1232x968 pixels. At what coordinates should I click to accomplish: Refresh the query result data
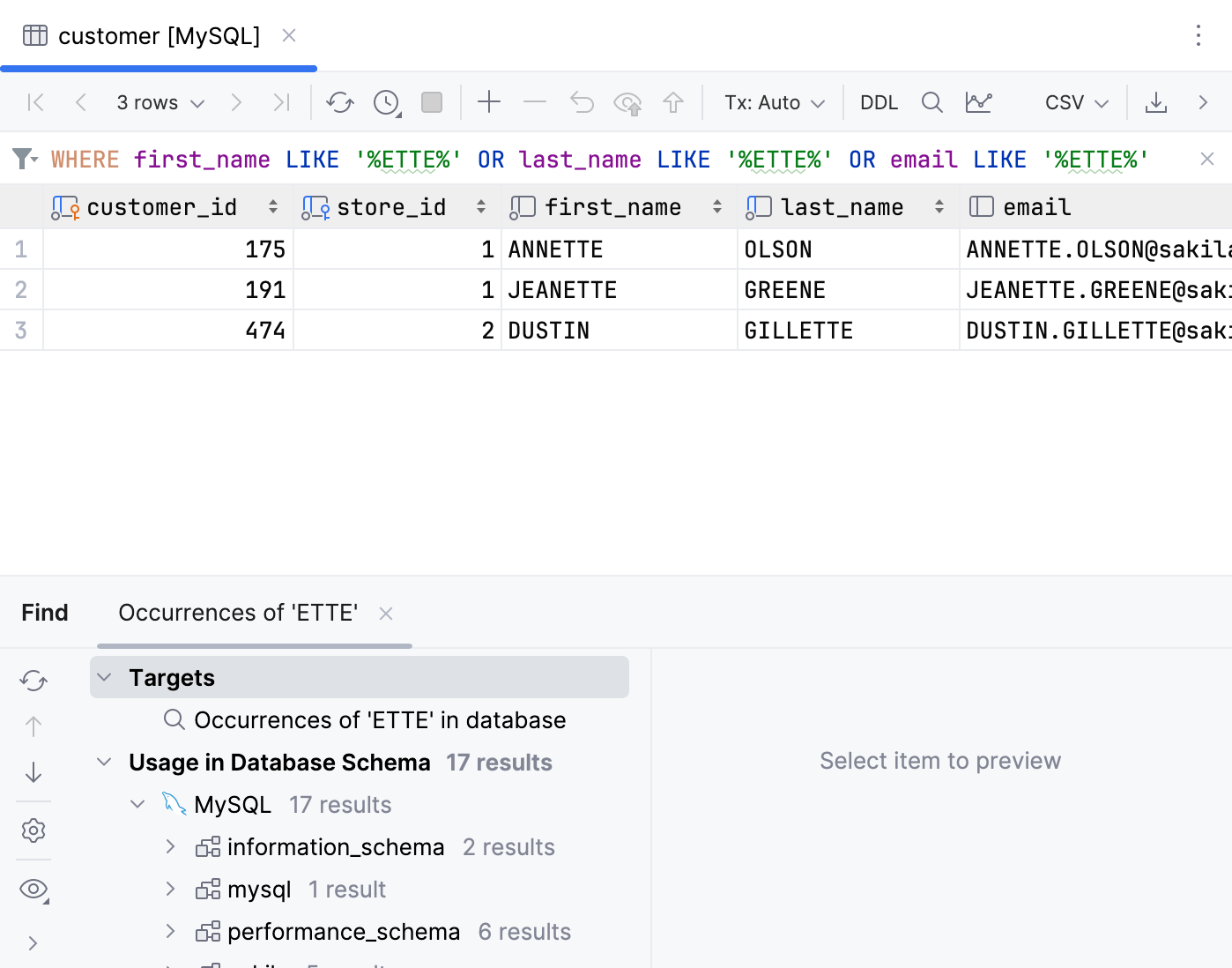340,102
